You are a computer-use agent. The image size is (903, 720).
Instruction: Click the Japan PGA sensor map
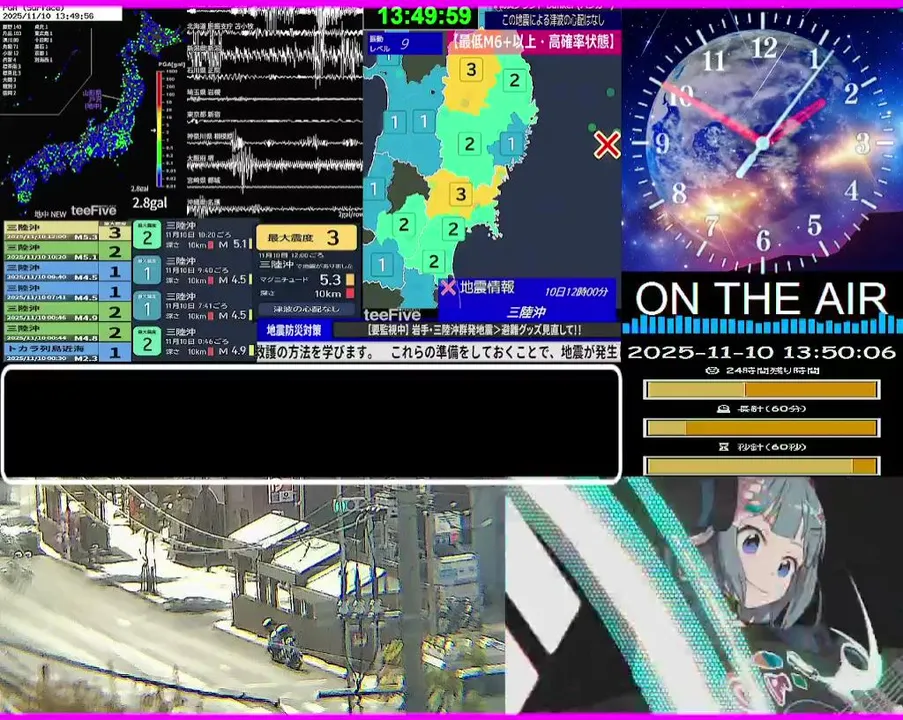(92, 109)
